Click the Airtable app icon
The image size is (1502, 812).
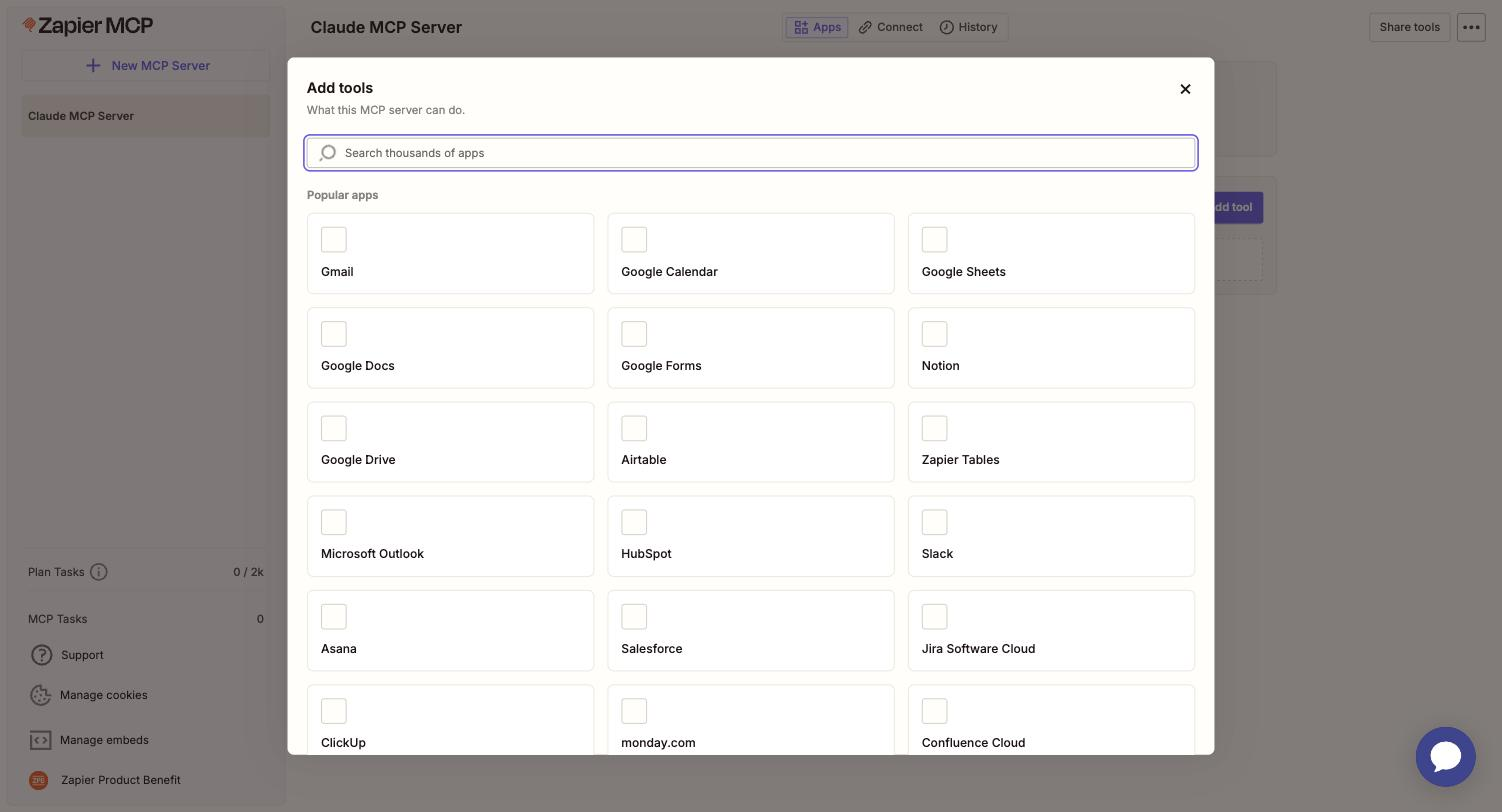point(634,428)
